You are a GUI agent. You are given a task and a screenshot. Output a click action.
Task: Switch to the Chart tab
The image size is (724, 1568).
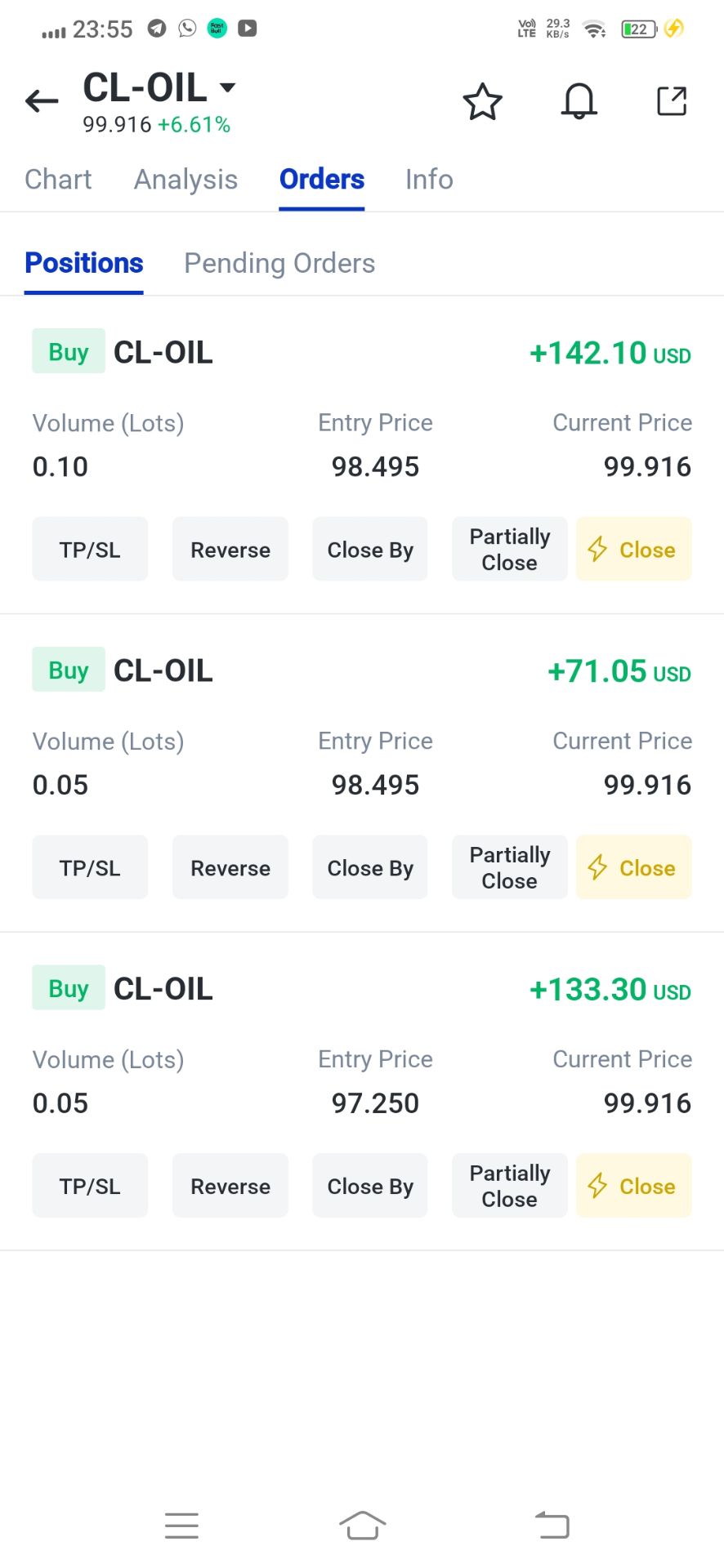(58, 180)
